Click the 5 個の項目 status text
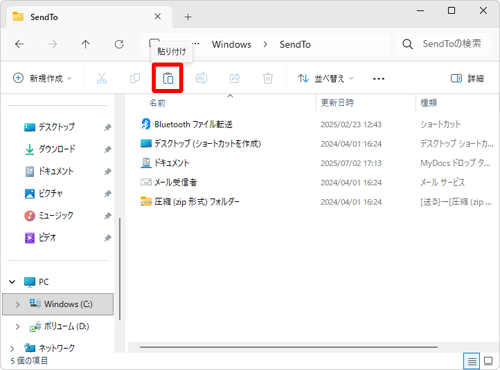 coord(29,361)
